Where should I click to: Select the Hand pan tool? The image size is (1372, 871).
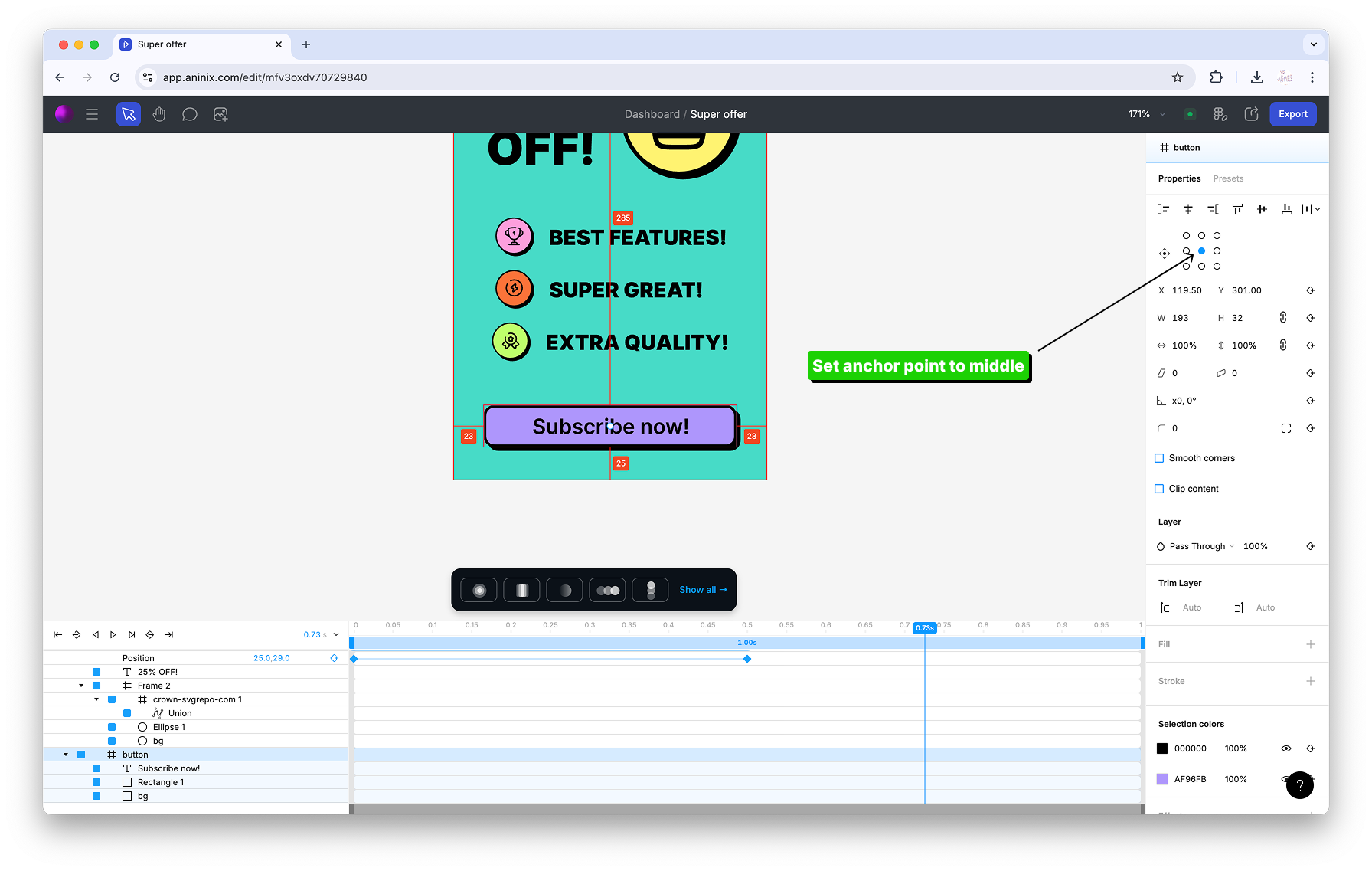159,114
